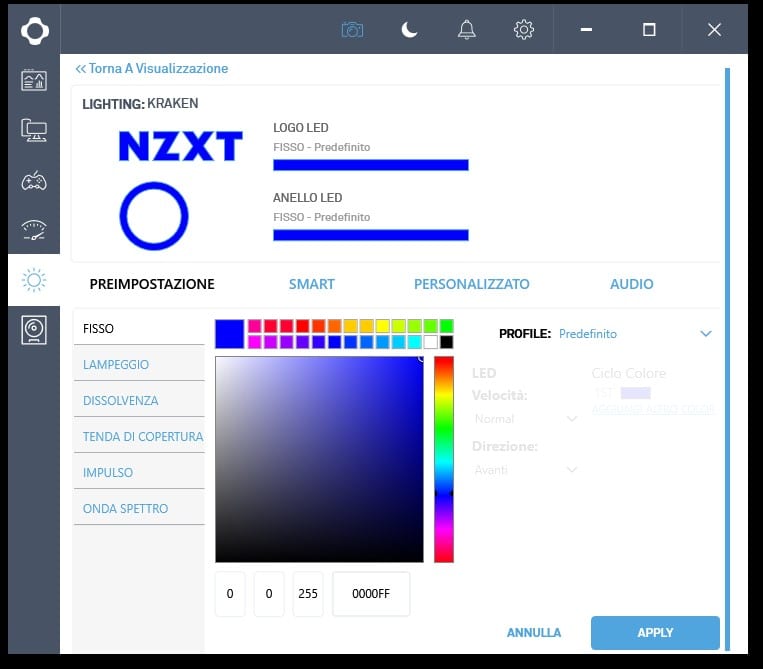
Task: Go back via Torna A Visualizzazione
Action: (x=151, y=69)
